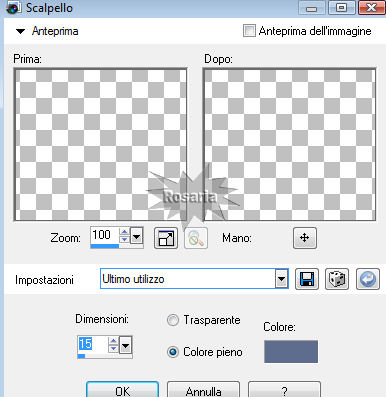Open the Dimensioni slider dropdown arrow
Viewport: 386px width, 397px height.
125,345
